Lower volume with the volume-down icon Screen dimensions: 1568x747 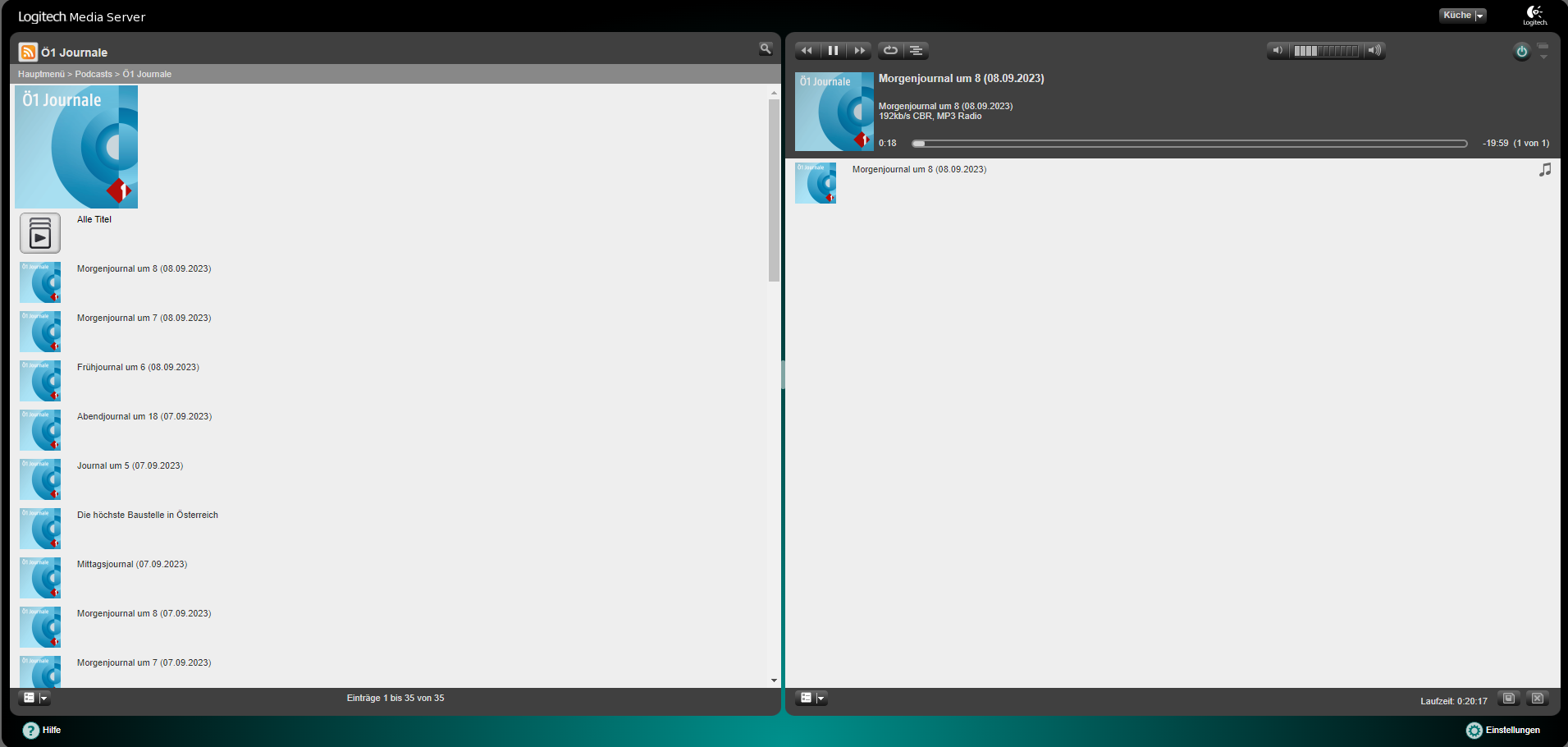click(x=1278, y=51)
